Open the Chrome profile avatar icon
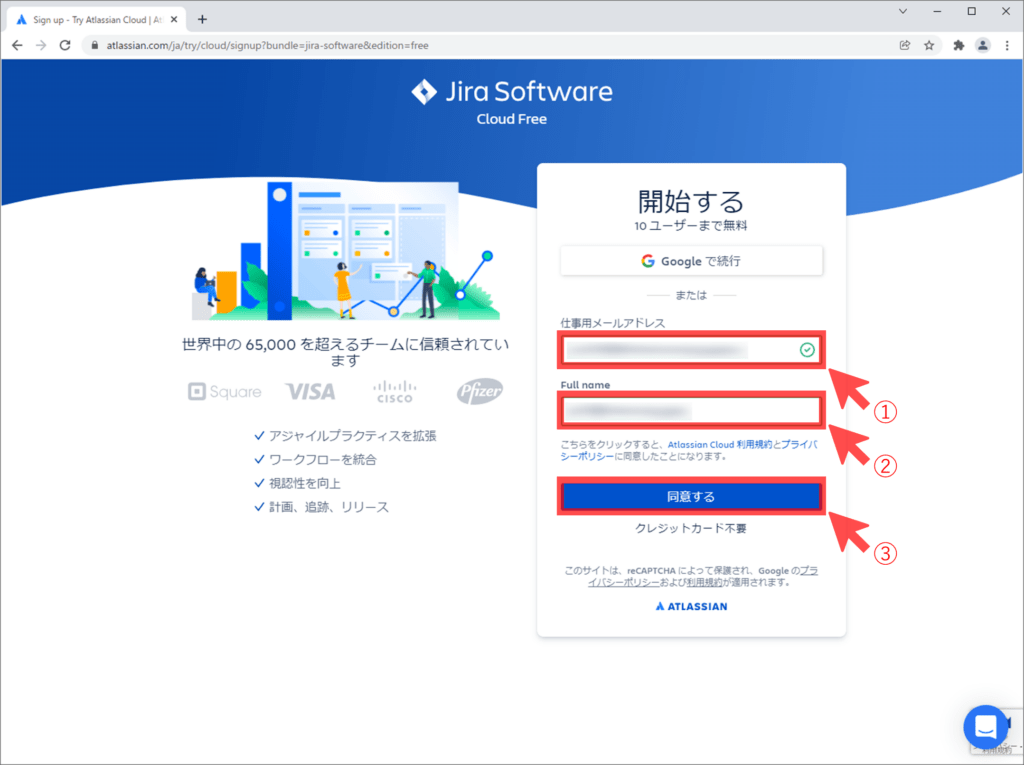This screenshot has height=765, width=1024. (x=983, y=45)
